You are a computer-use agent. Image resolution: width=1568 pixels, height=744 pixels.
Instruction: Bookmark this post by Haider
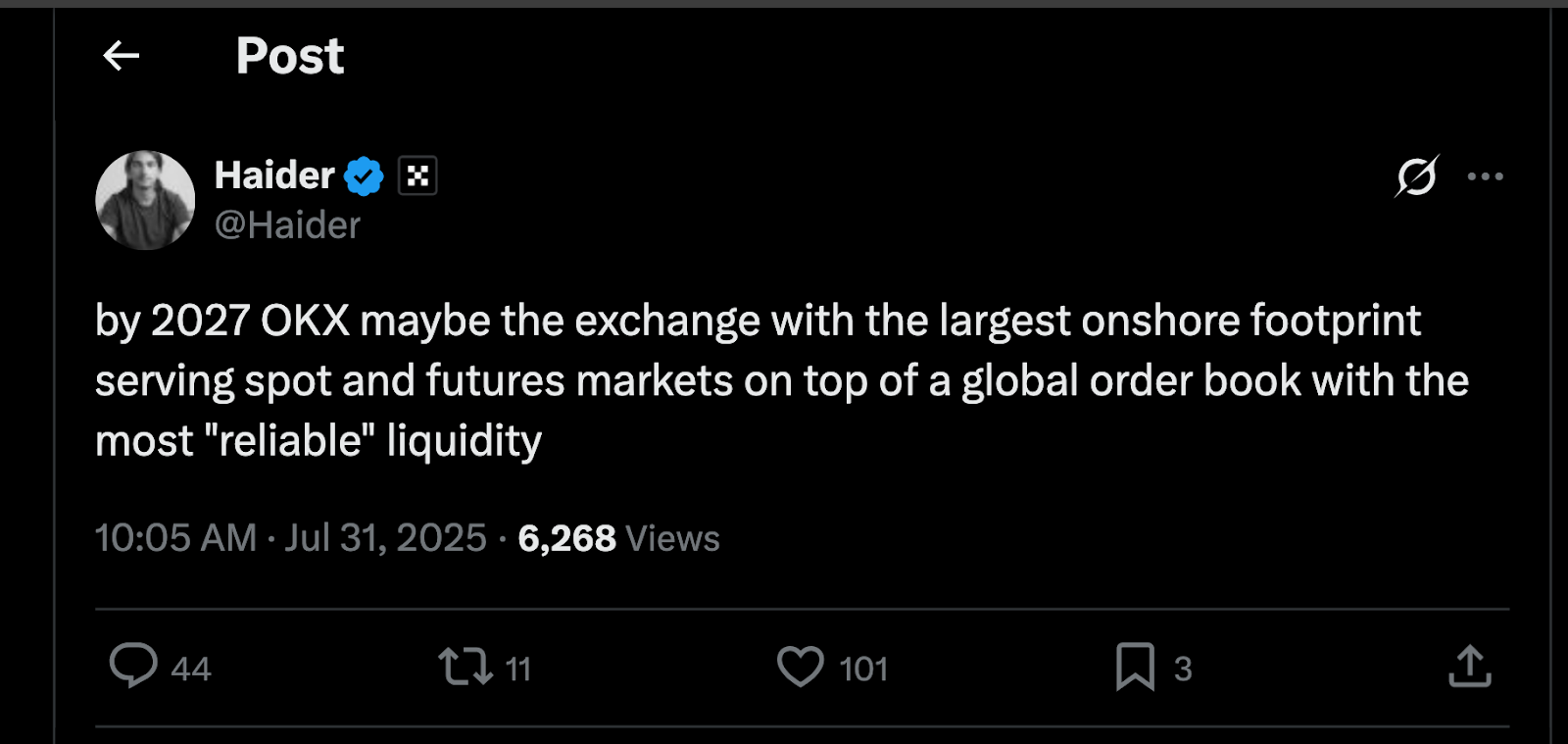[x=1135, y=667]
